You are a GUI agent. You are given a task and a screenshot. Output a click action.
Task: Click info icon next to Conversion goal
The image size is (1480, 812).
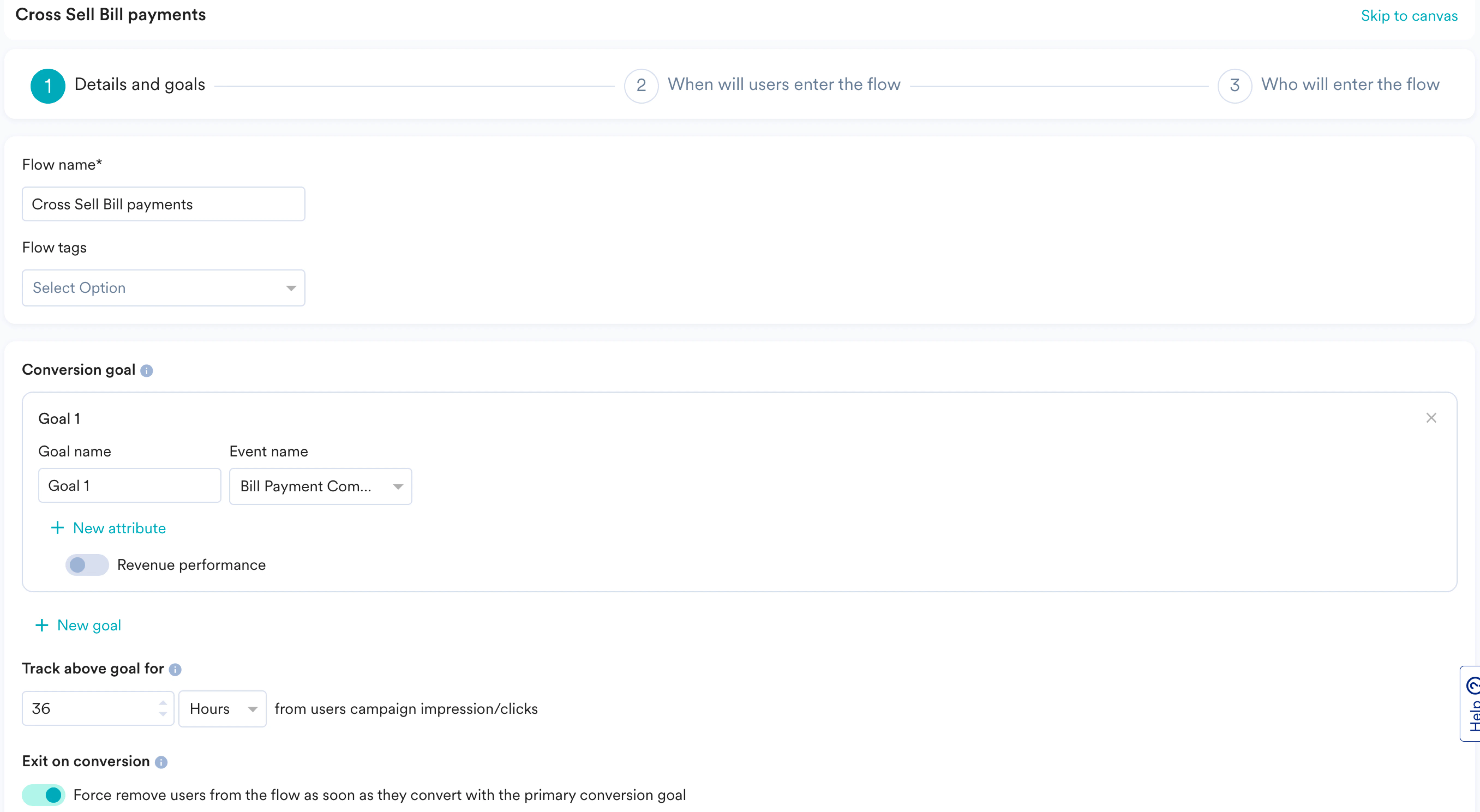tap(146, 371)
